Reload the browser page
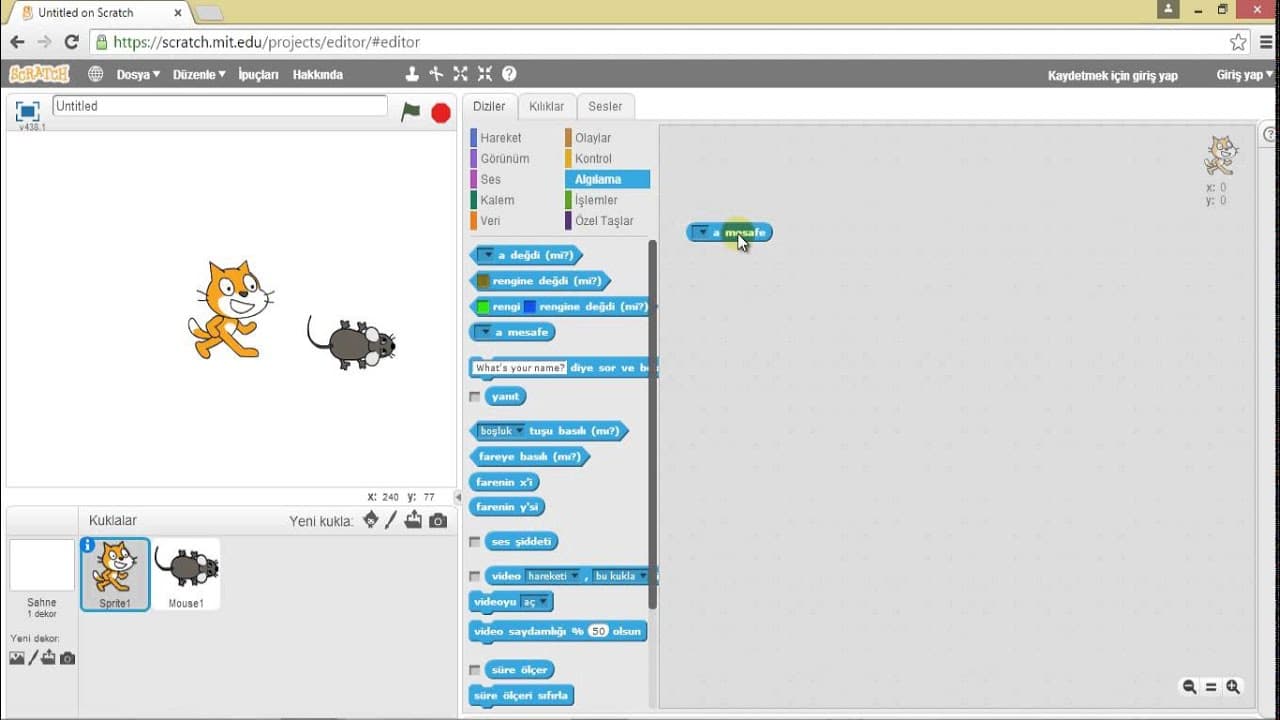This screenshot has height=720, width=1280. pyautogui.click(x=71, y=42)
